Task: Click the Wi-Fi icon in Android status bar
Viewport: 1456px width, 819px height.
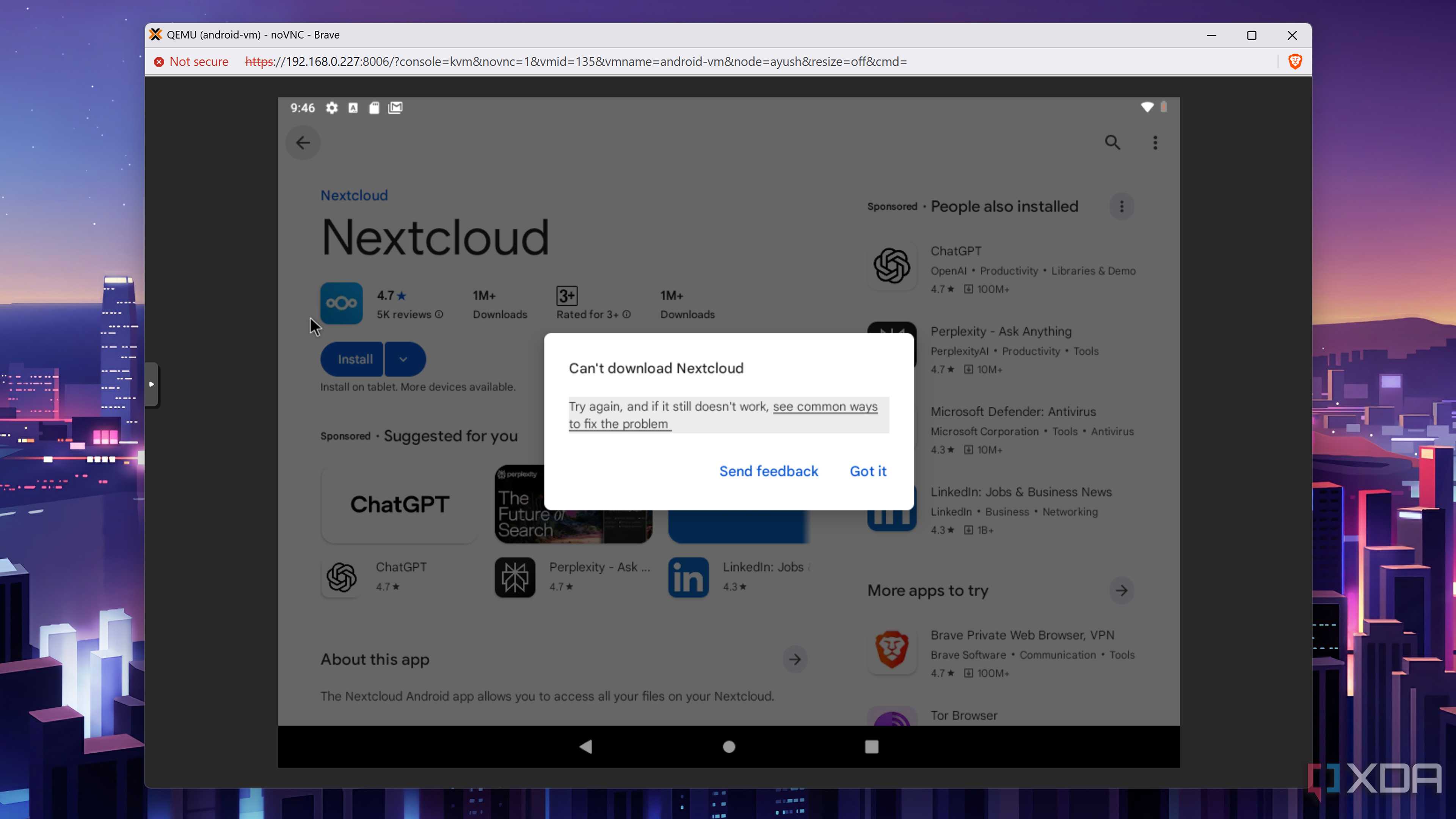Action: coord(1147,107)
